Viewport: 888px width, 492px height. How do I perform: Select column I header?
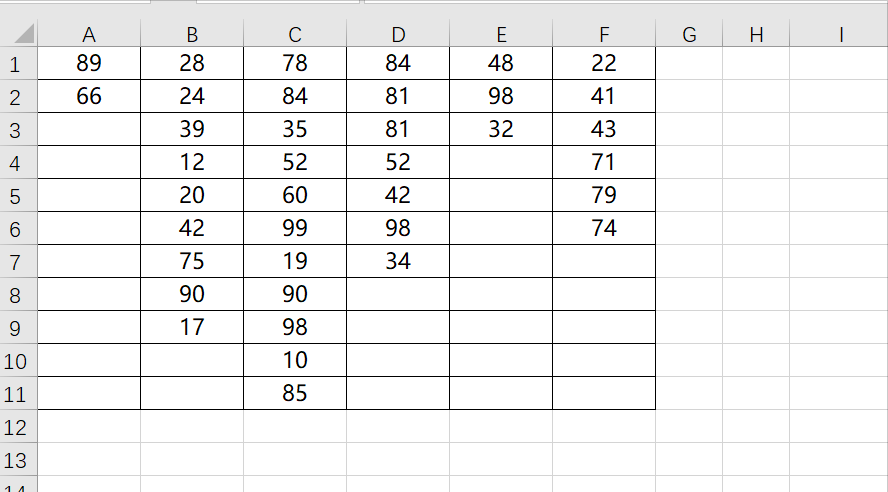point(839,34)
